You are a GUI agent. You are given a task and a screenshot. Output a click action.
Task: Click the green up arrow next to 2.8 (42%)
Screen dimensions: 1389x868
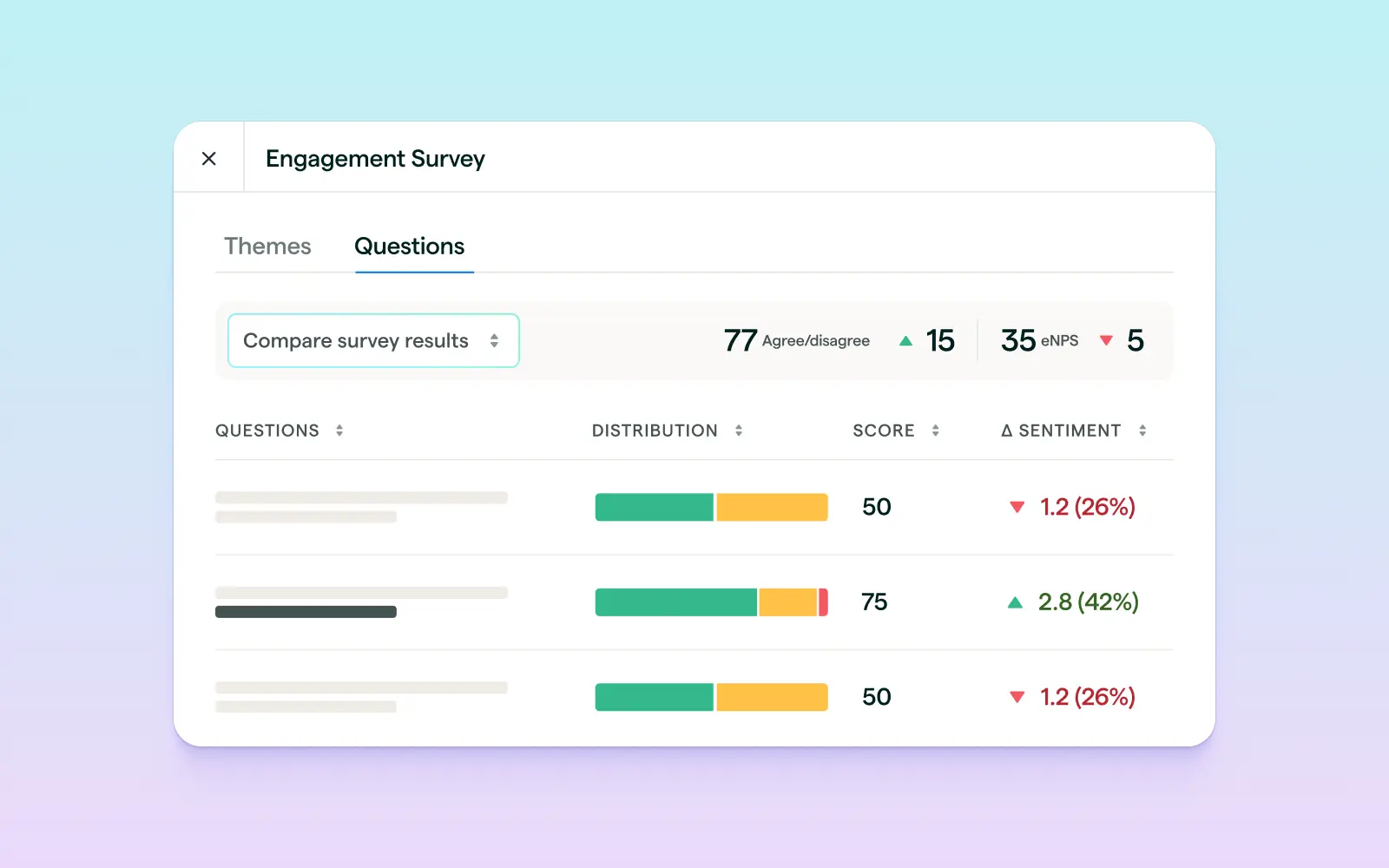click(1017, 602)
